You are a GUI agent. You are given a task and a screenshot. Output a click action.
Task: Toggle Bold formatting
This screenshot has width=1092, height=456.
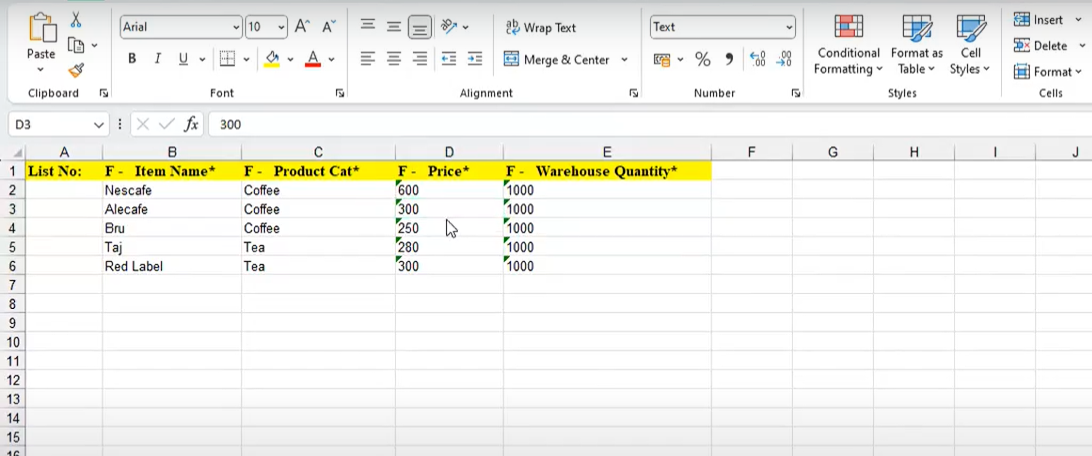pos(132,60)
